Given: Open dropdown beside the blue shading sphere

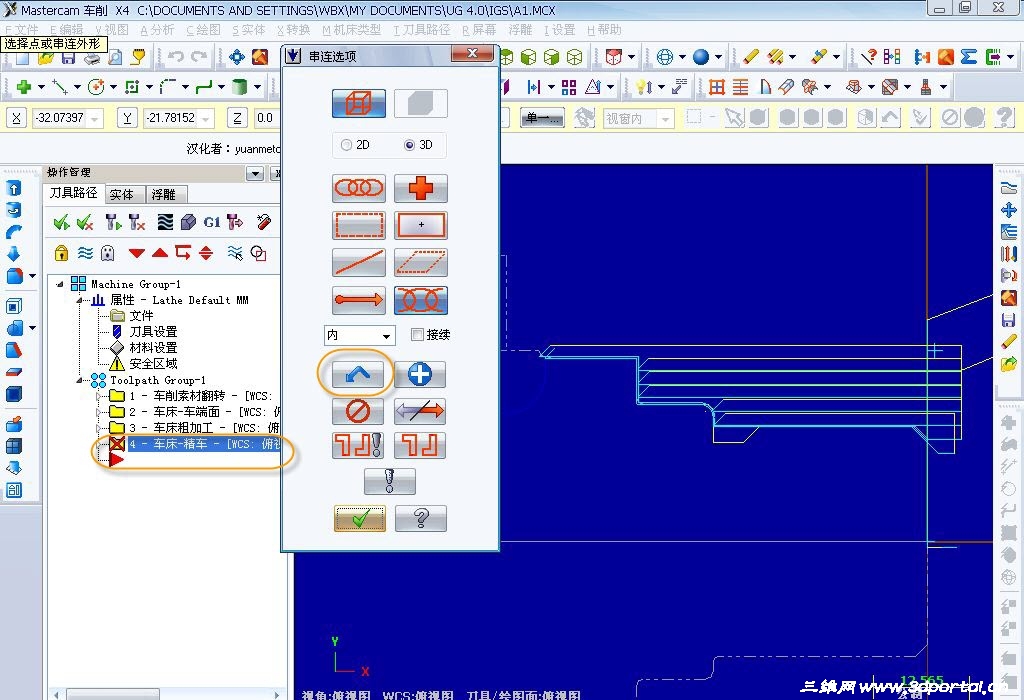Looking at the screenshot, I should click(x=718, y=57).
